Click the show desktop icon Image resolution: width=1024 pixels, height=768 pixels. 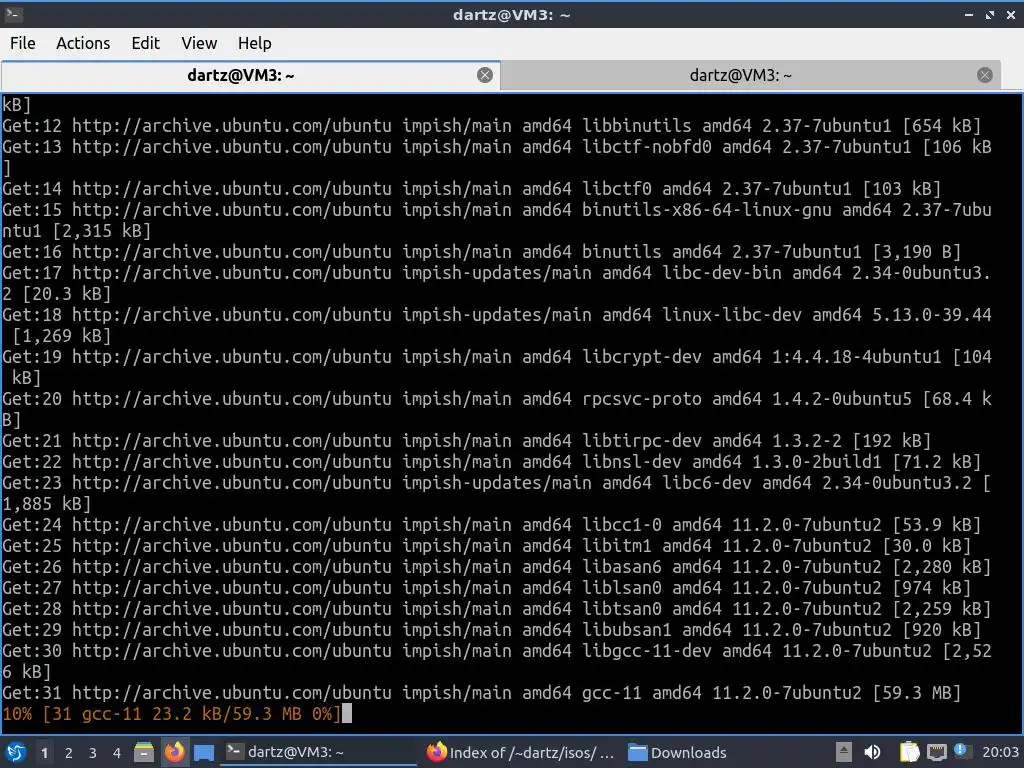click(204, 753)
